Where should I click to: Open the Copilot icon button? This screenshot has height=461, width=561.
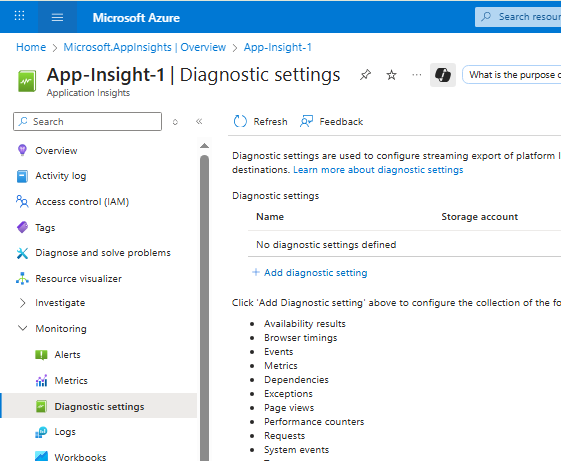point(443,75)
